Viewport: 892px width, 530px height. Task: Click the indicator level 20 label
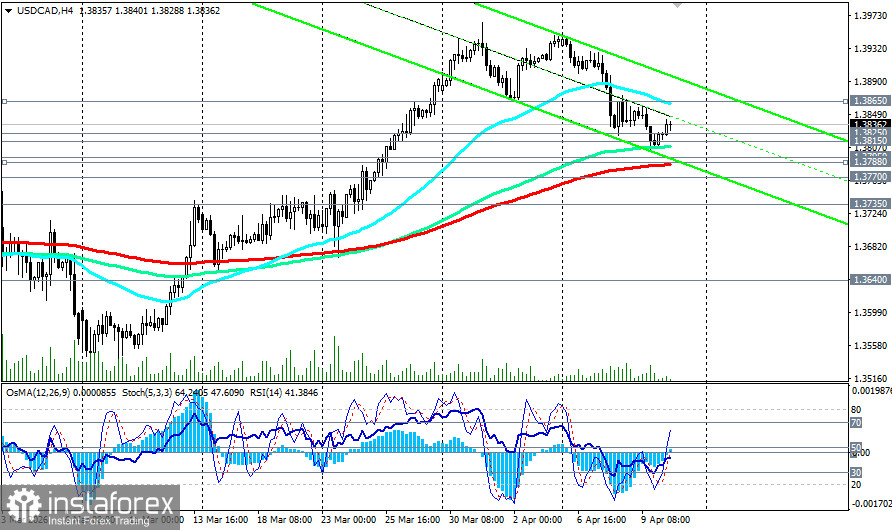(856, 485)
